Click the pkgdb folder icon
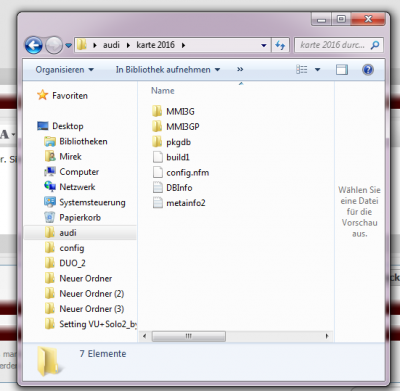 [x=157, y=142]
